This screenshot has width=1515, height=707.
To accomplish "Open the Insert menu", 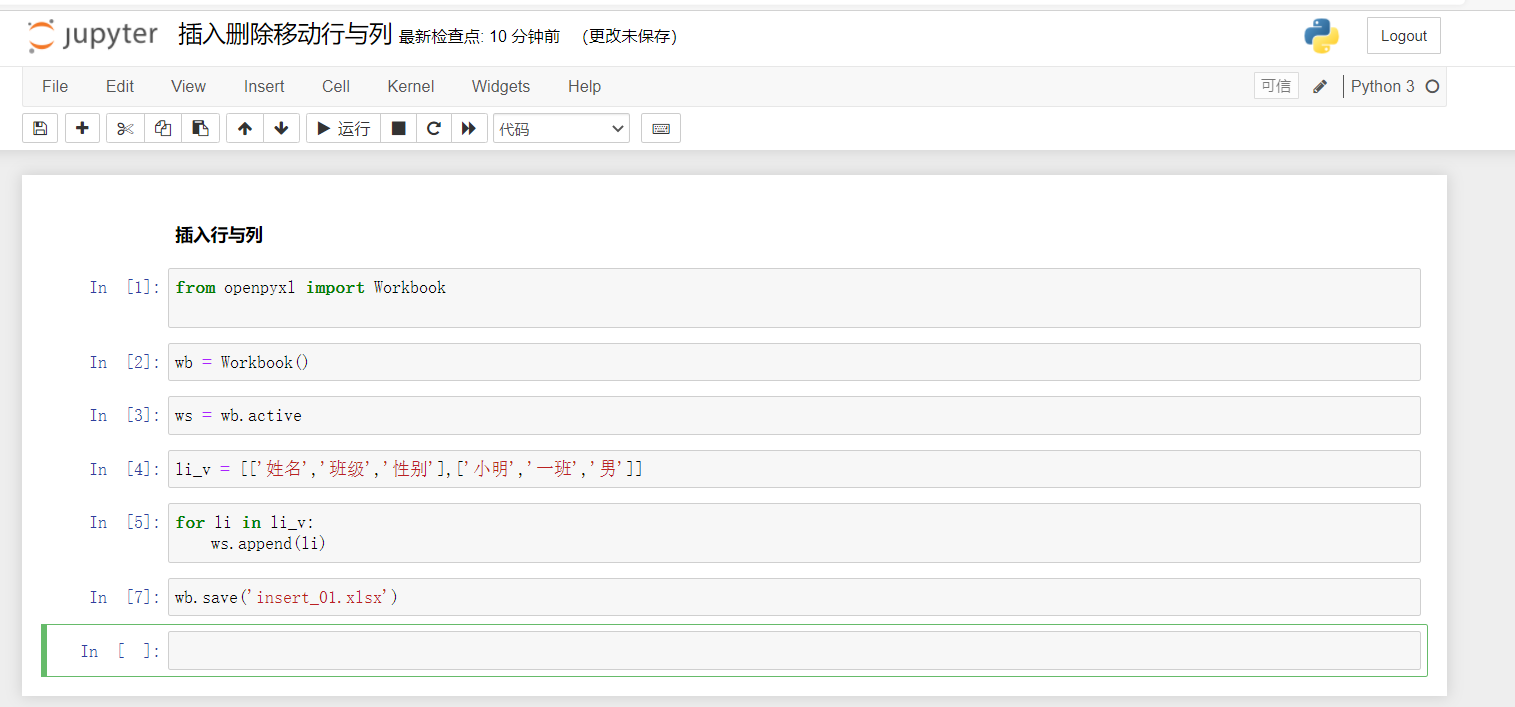I will [263, 87].
